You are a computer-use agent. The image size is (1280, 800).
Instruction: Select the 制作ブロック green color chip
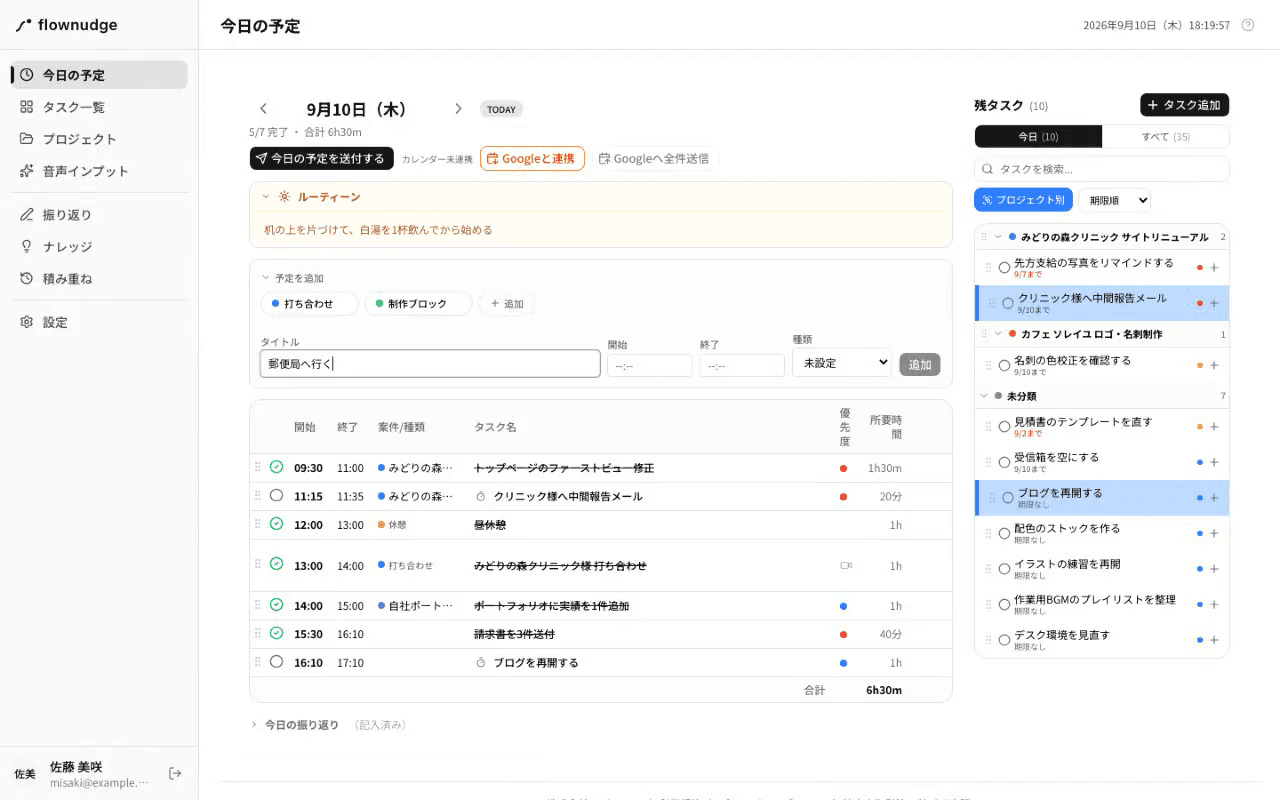[x=418, y=303]
